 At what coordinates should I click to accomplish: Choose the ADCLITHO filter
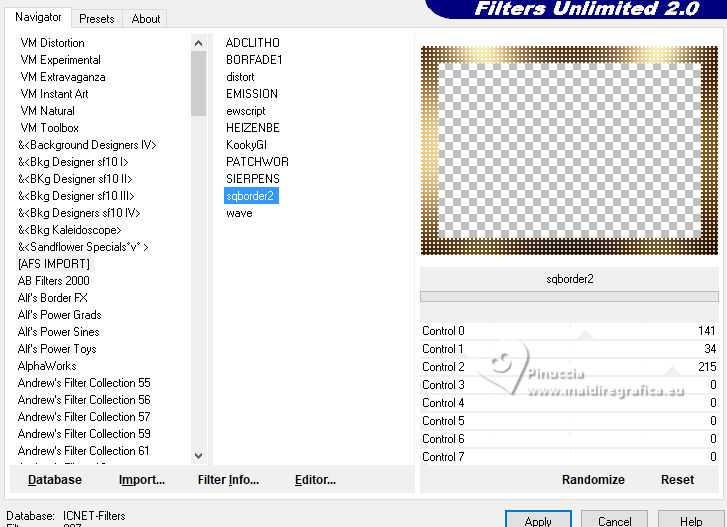[x=253, y=43]
